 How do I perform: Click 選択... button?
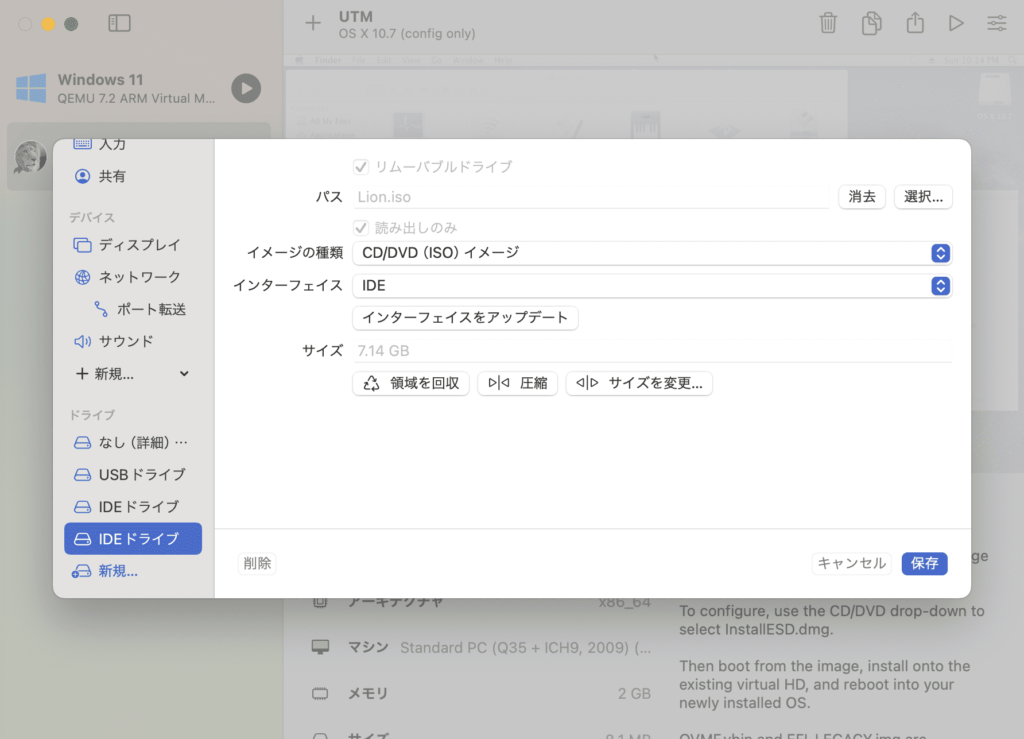pyautogui.click(x=923, y=197)
